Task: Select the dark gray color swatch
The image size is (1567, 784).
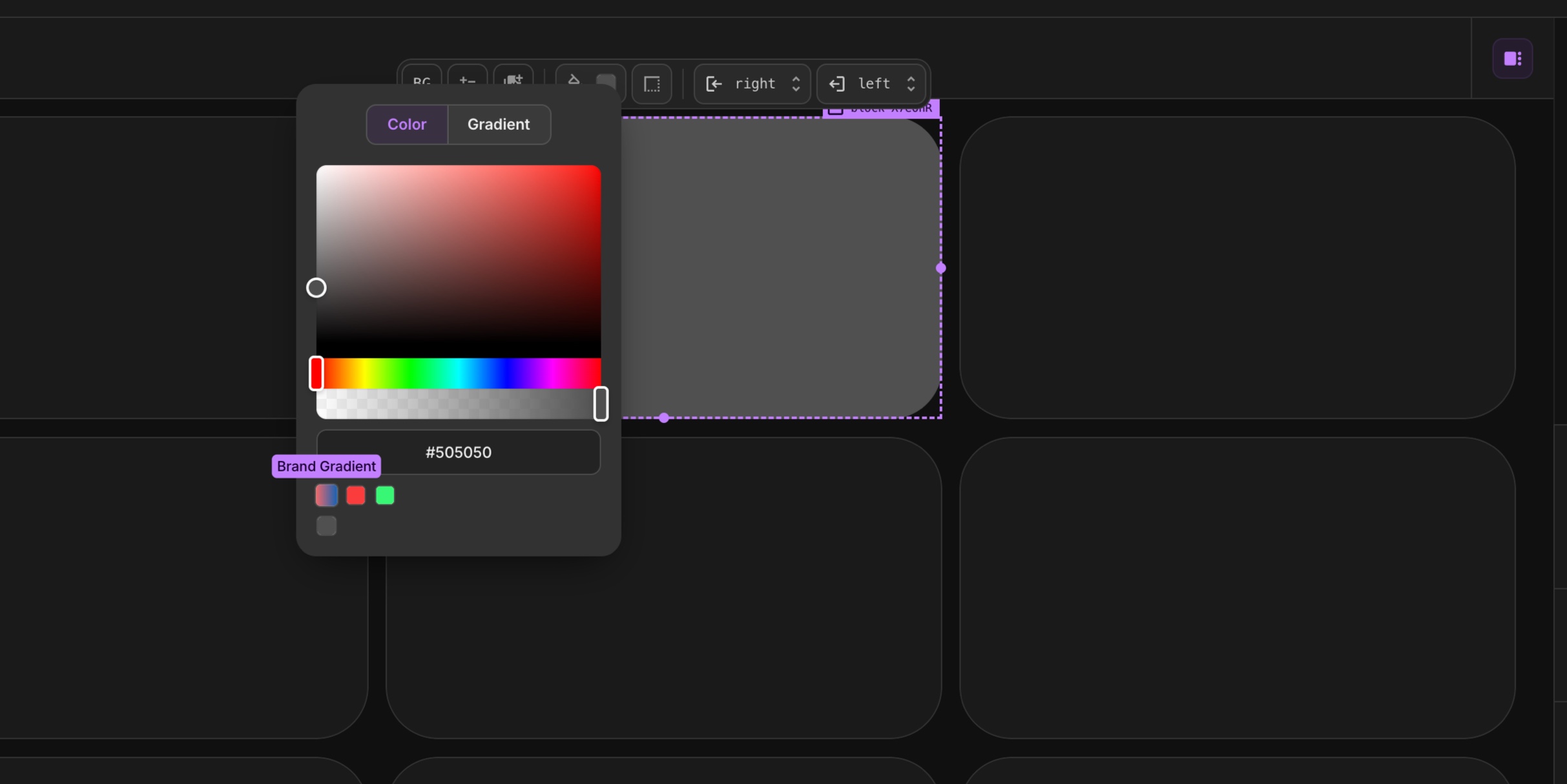Action: point(326,526)
